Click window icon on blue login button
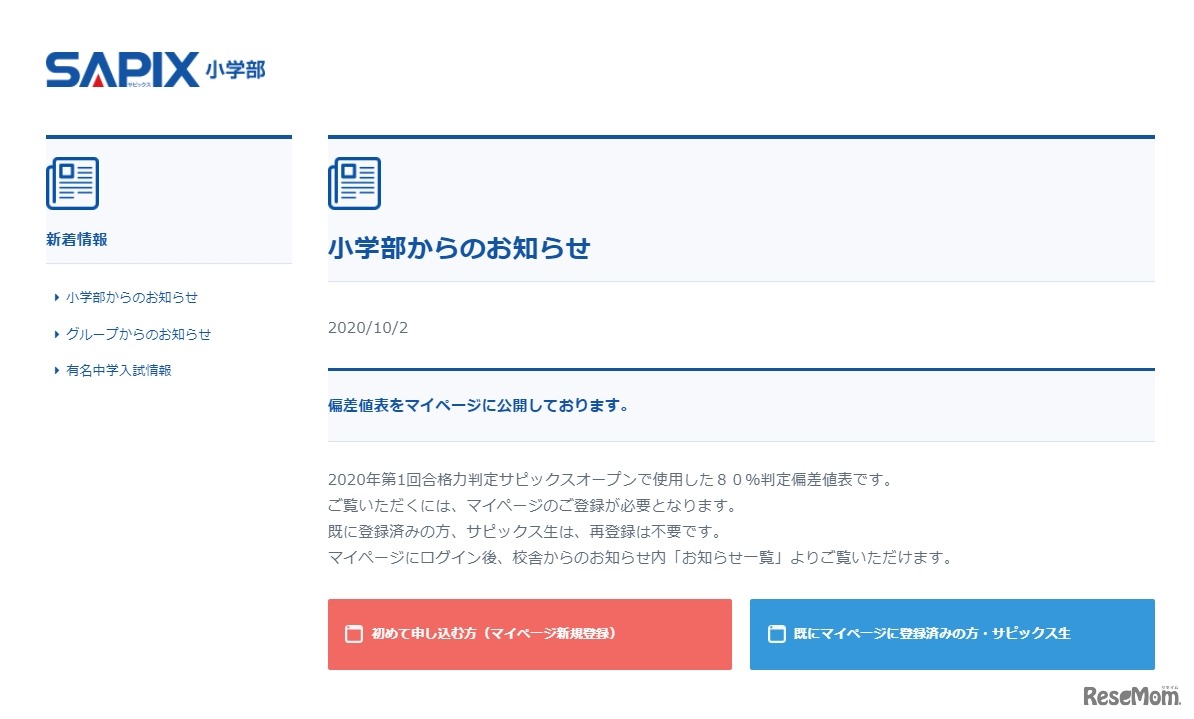The width and height of the screenshot is (1194, 719). [776, 634]
